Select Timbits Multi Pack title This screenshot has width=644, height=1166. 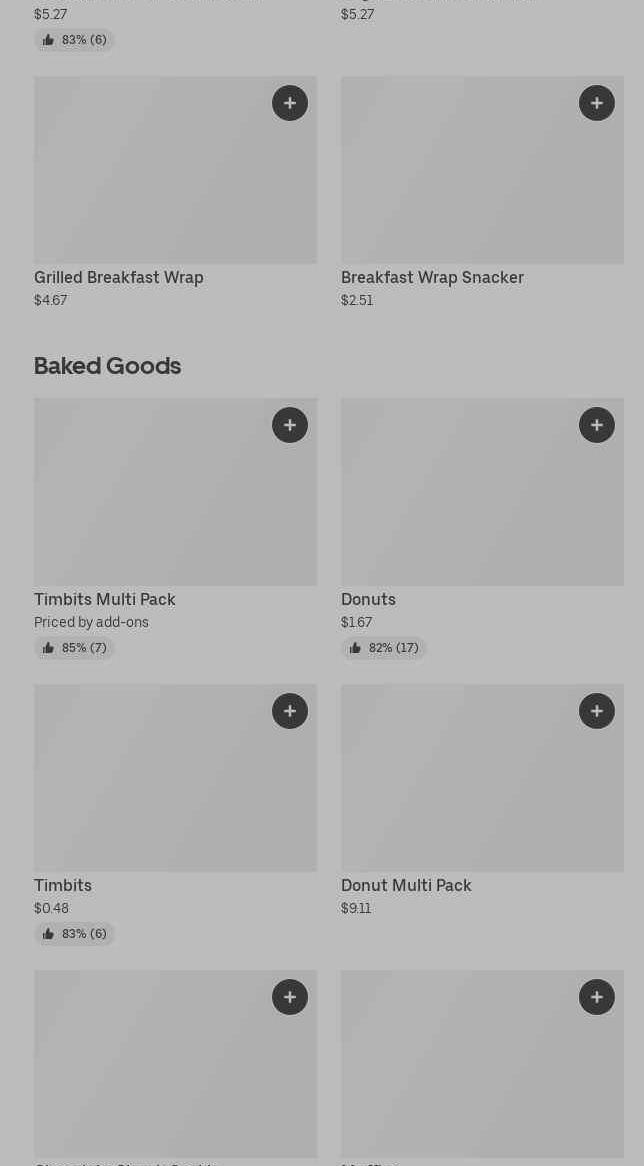click(x=105, y=600)
